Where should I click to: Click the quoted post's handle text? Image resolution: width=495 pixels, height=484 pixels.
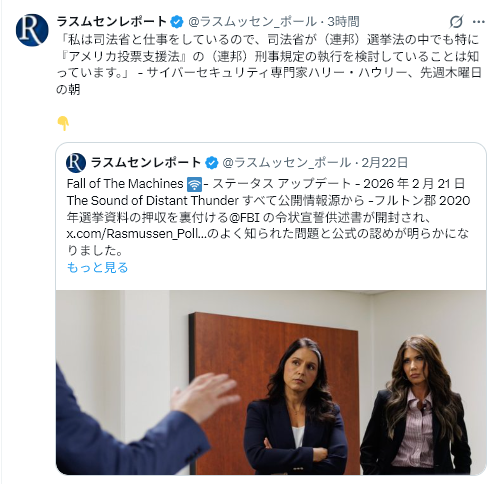point(286,163)
